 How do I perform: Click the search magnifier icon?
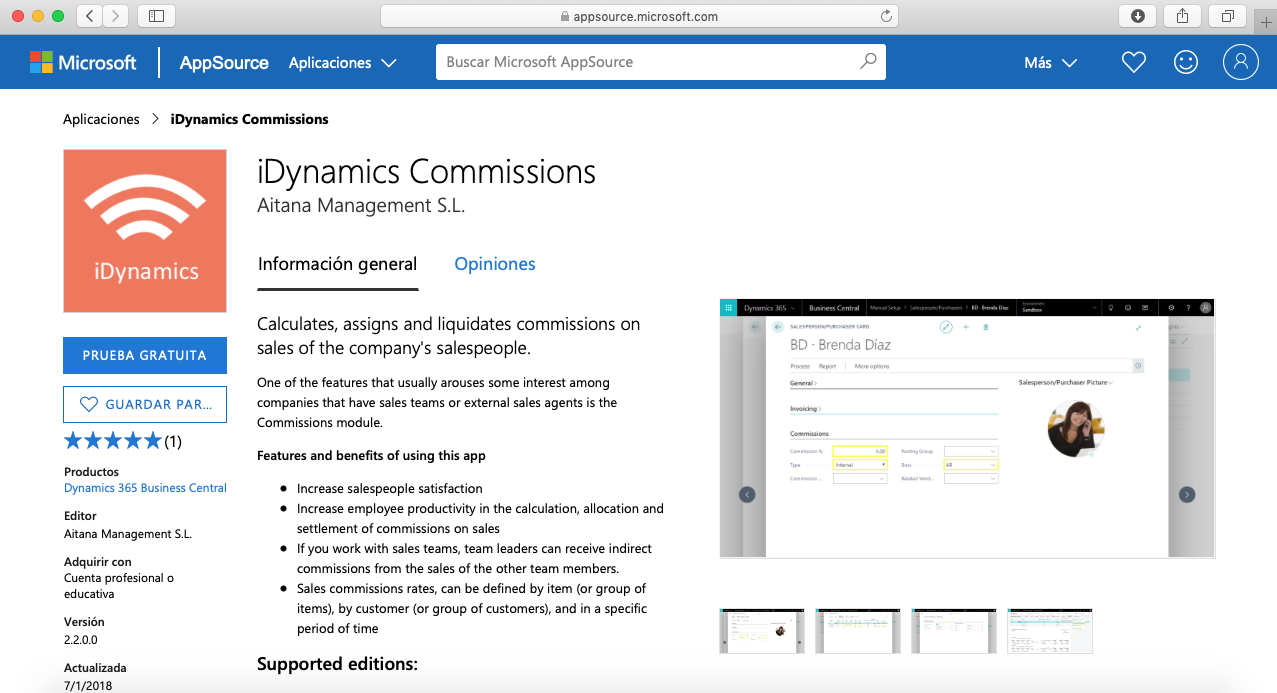(869, 62)
